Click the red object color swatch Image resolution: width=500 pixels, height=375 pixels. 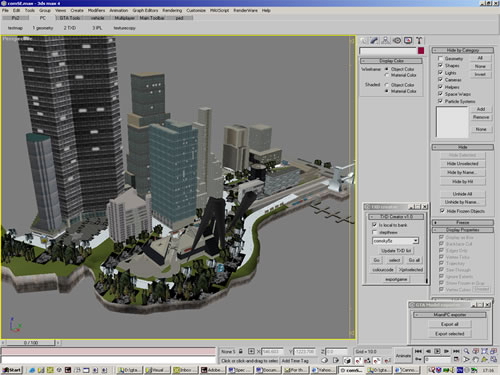click(x=421, y=51)
